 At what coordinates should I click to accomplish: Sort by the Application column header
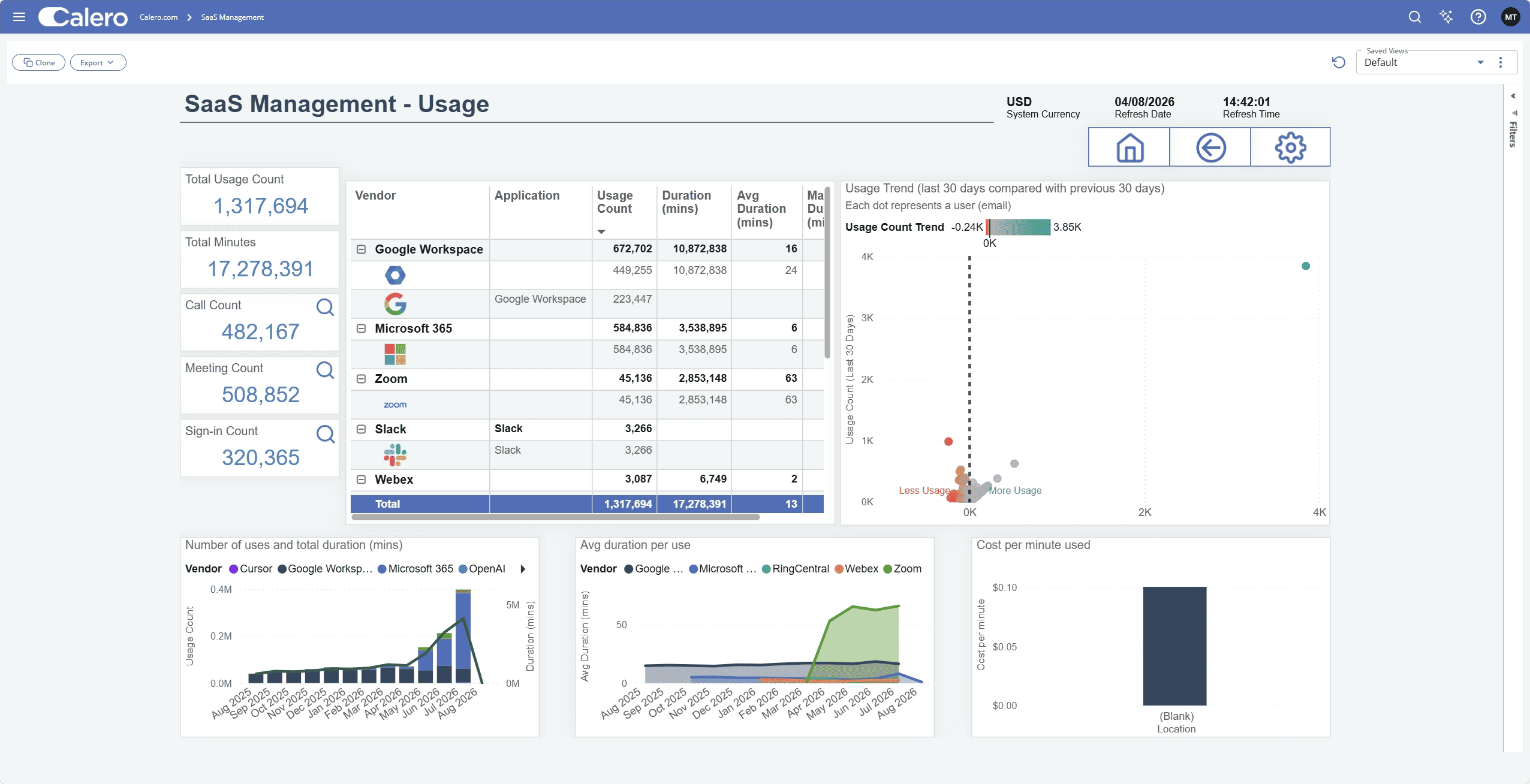pos(527,195)
